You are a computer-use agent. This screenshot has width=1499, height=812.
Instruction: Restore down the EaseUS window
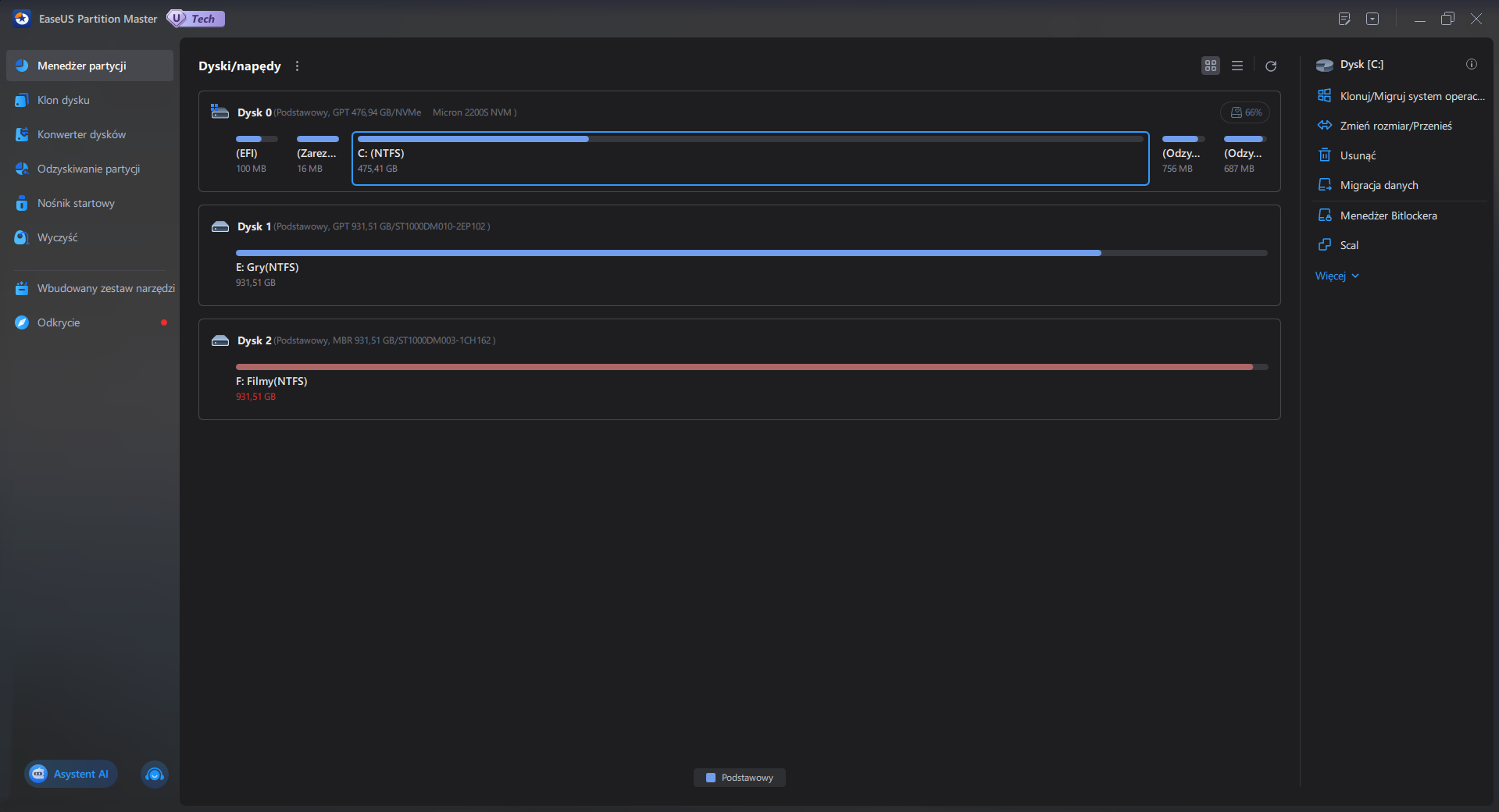click(x=1447, y=19)
